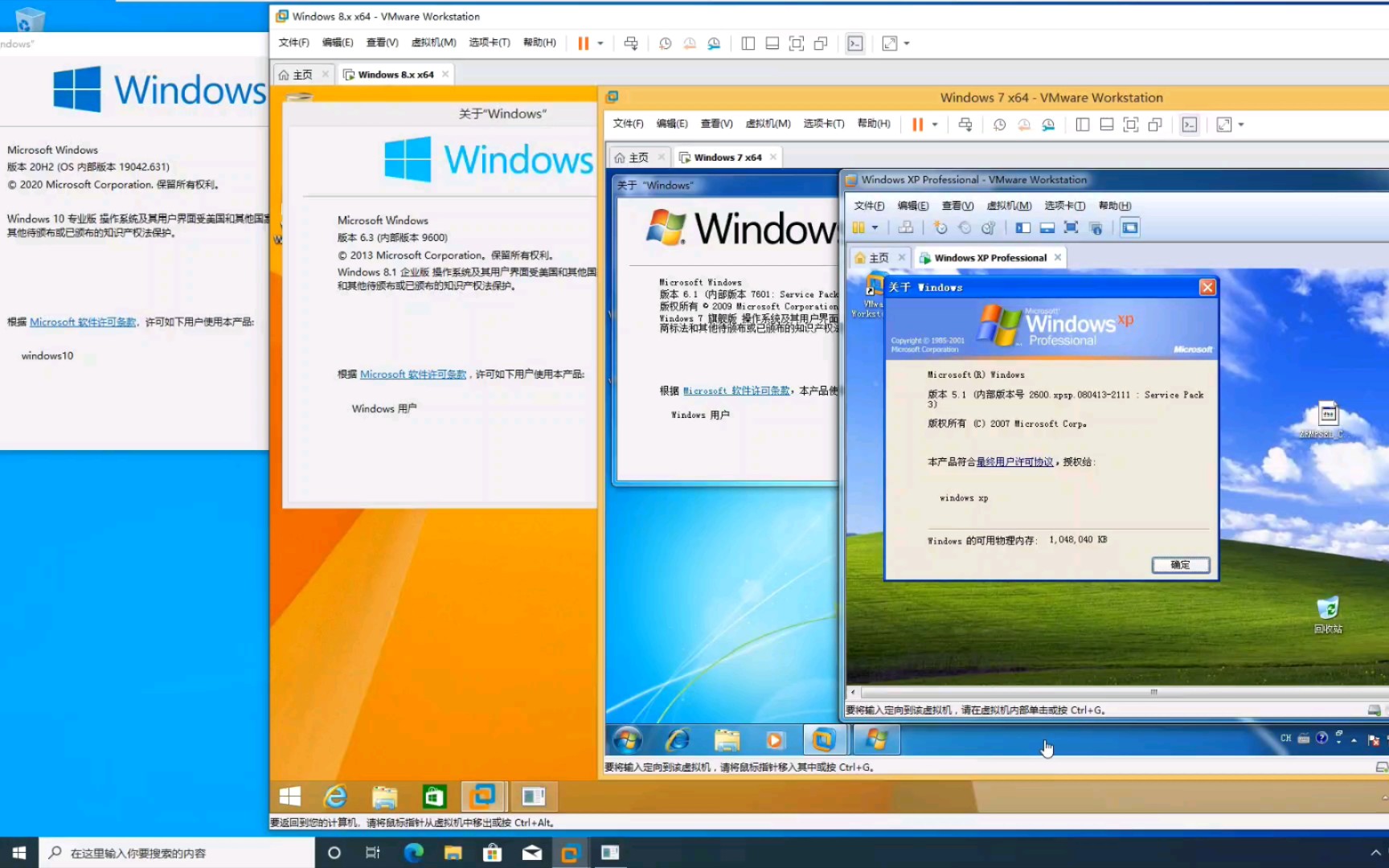Open Task View on Windows 10 taskbar
The height and width of the screenshot is (868, 1389).
pyautogui.click(x=373, y=853)
